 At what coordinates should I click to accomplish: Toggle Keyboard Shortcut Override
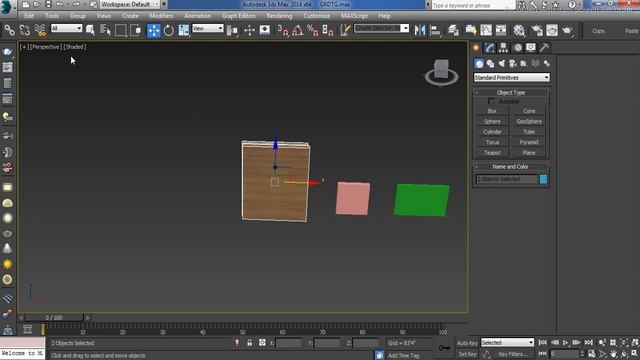264,30
